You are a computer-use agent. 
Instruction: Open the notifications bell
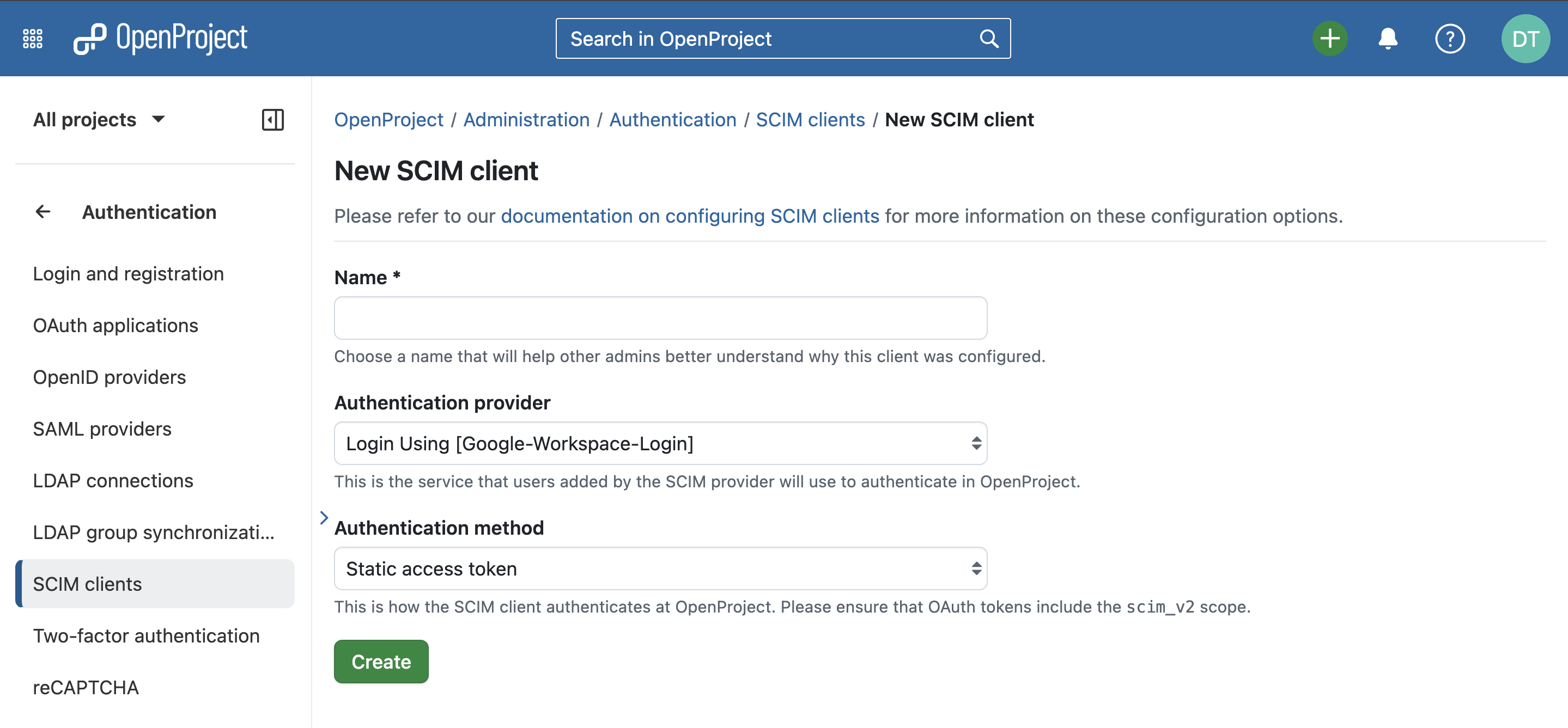1388,38
